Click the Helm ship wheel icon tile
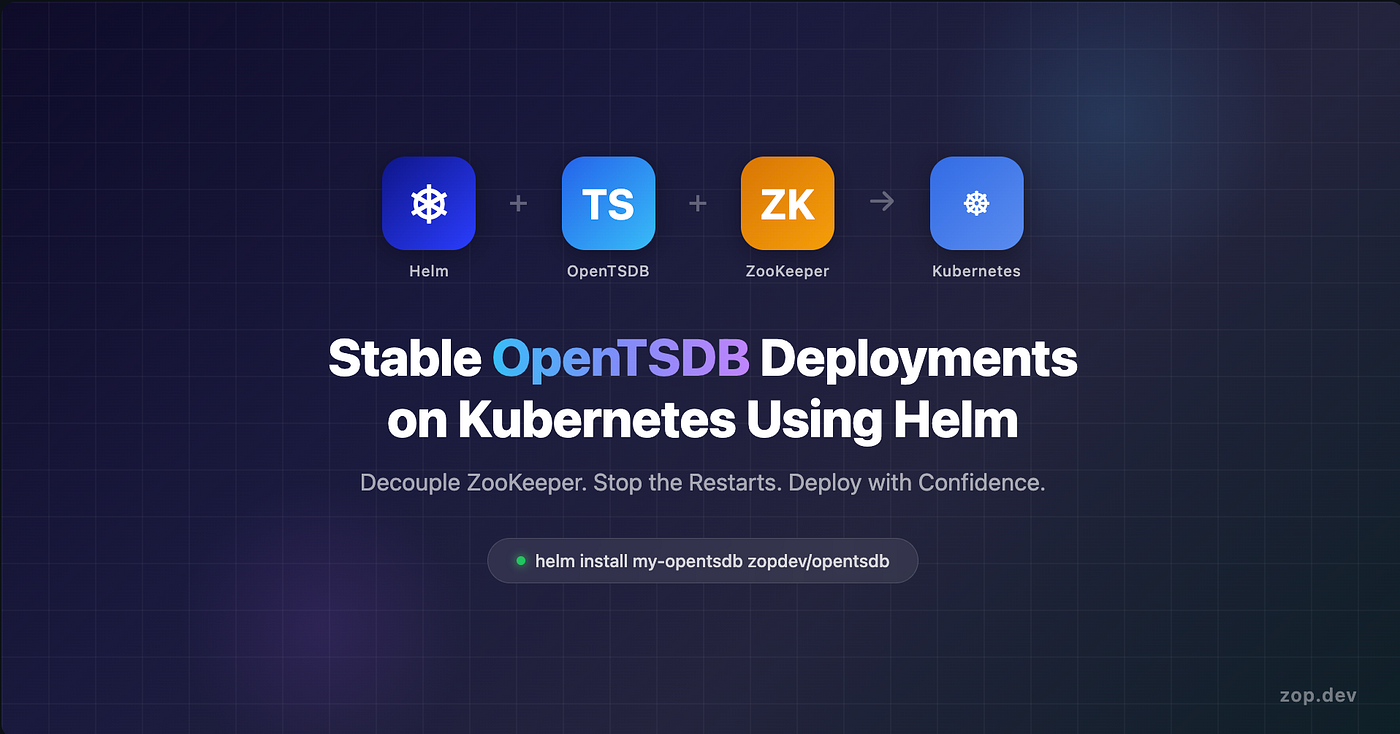This screenshot has height=734, width=1400. [428, 203]
